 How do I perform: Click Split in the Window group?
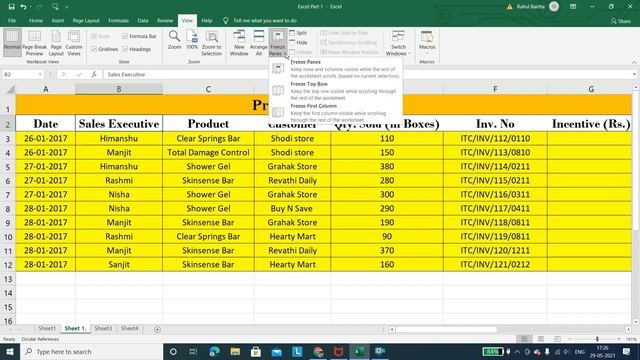coord(298,33)
